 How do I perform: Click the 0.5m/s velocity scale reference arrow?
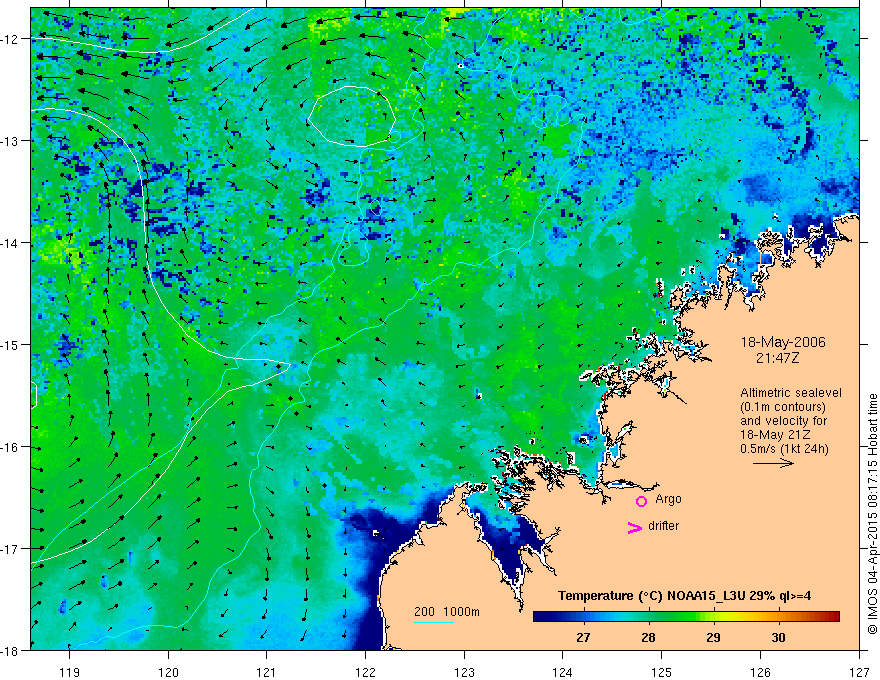[773, 463]
